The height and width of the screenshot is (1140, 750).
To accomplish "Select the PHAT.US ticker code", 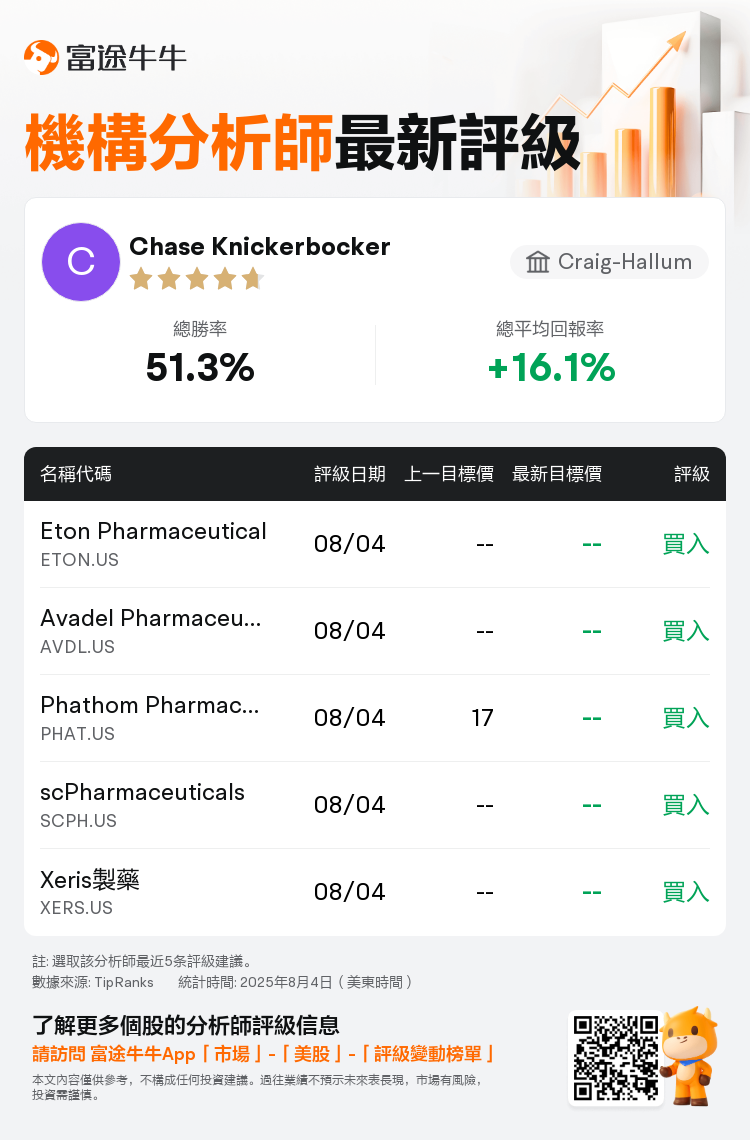I will (78, 734).
